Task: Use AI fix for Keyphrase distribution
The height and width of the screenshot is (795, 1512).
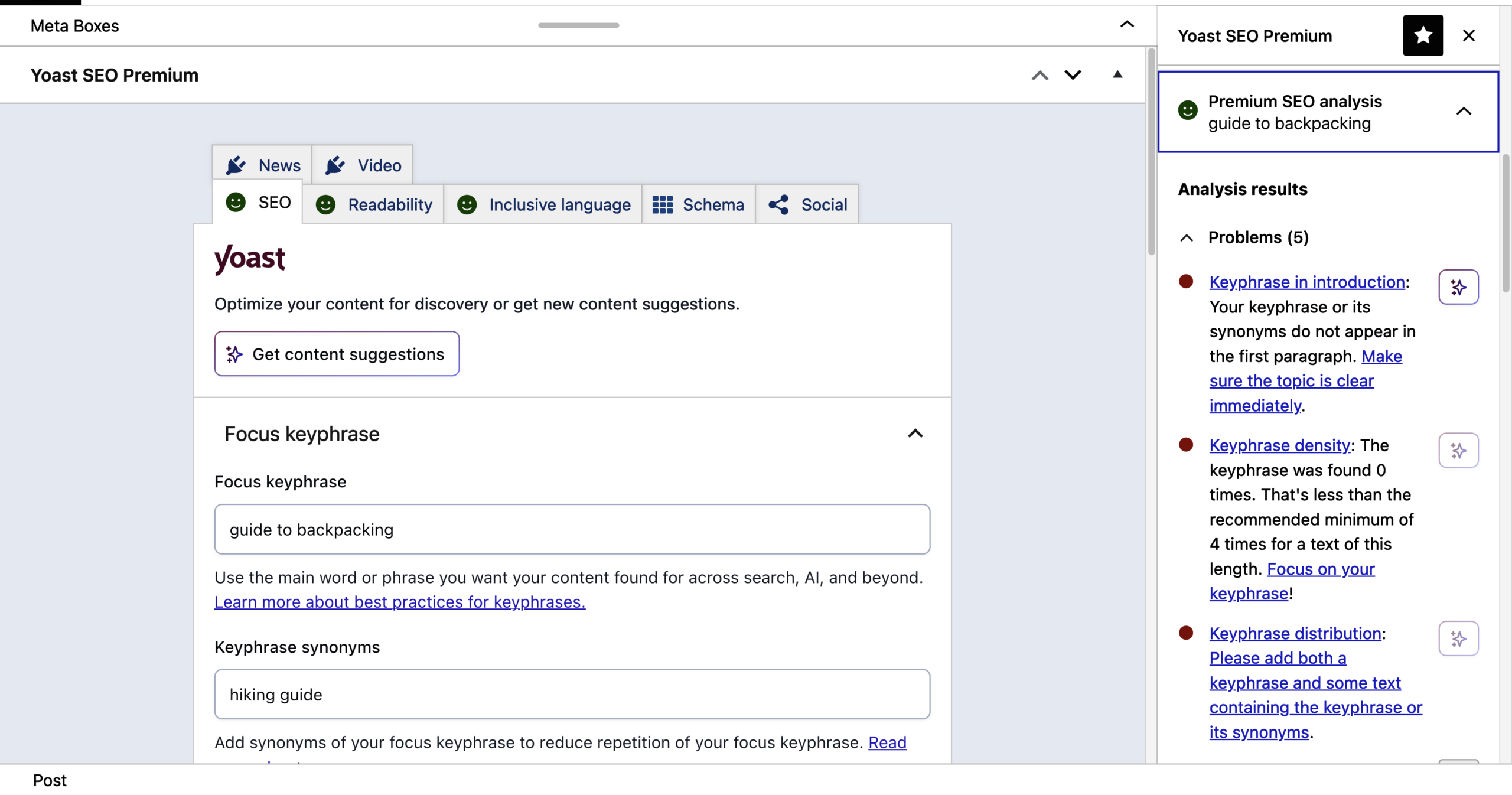Action: (x=1458, y=638)
